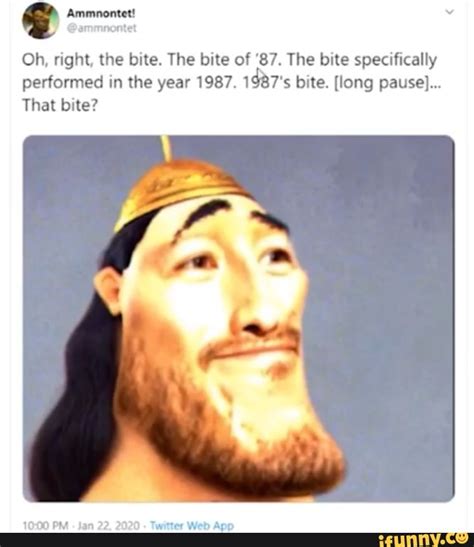Click the 10:00 PM timestamp
Screen dimensions: 474x547
tap(45, 525)
